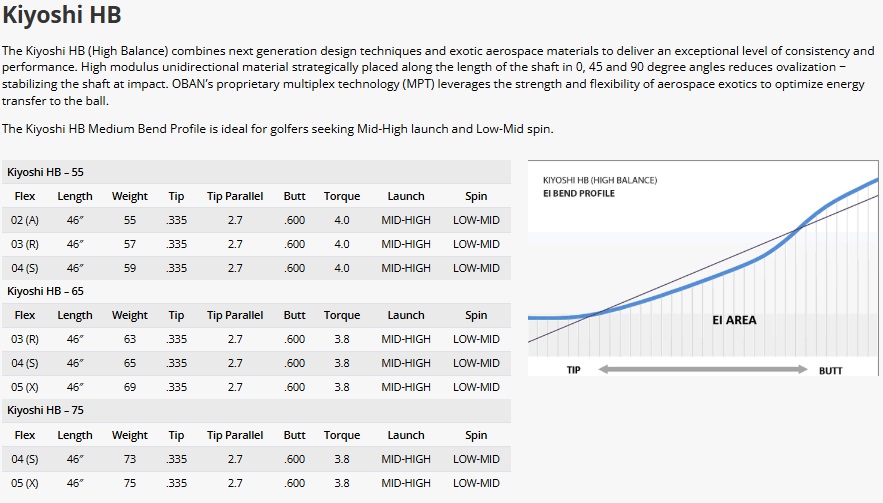
Task: Click the paragraph mentioning OBAN's multiplex technology
Action: pyautogui.click(x=438, y=76)
